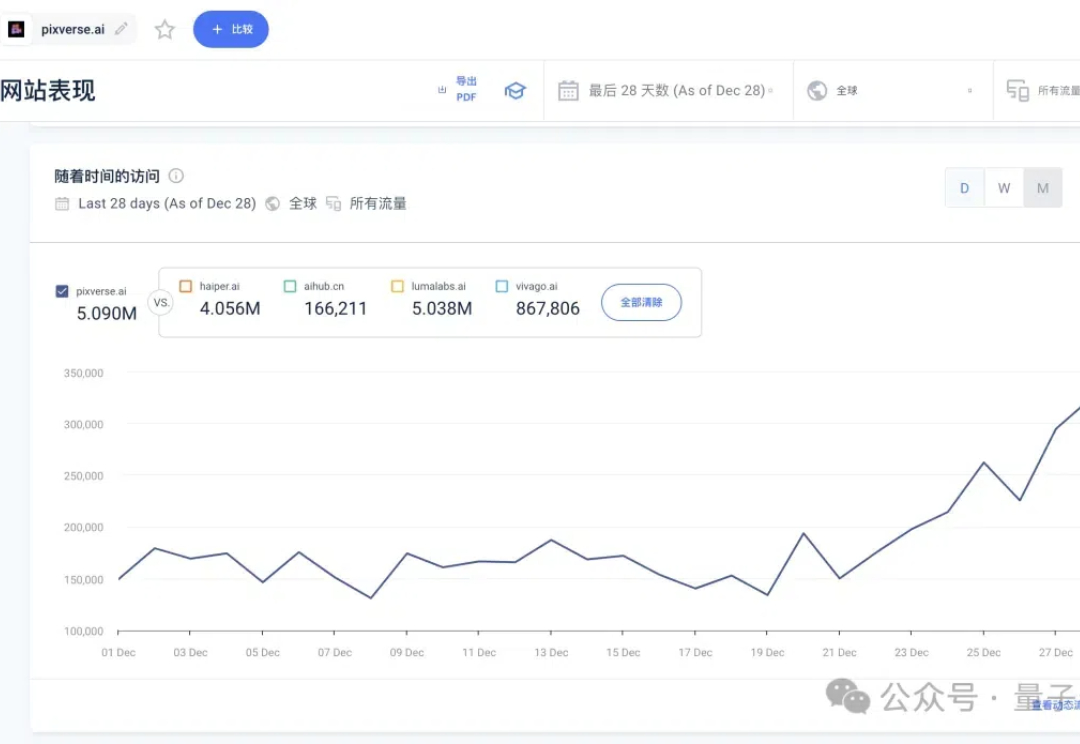
Task: Uncheck the pixverse.ai series checkbox
Action: click(62, 291)
